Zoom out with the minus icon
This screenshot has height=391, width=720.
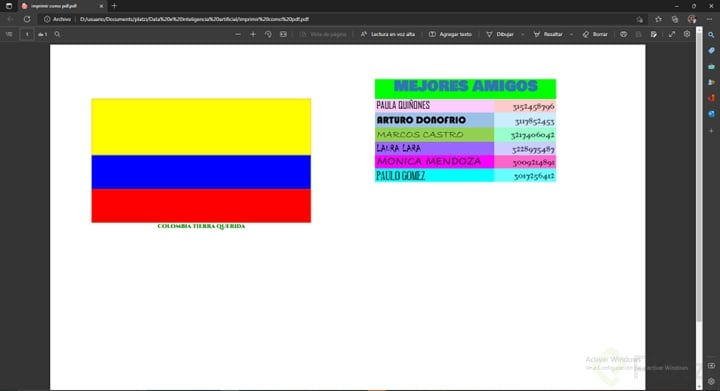[238, 34]
